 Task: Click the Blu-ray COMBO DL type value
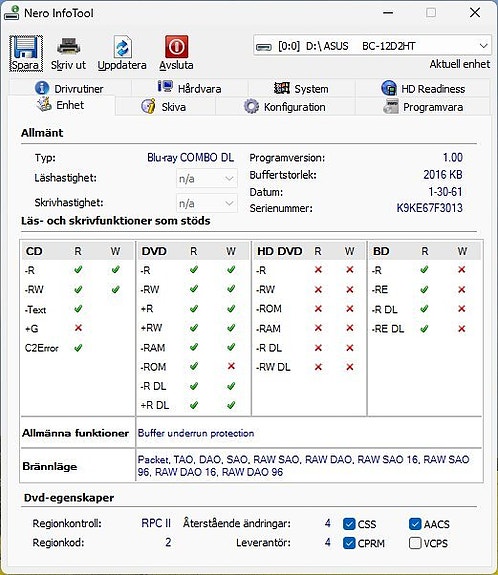(190, 158)
